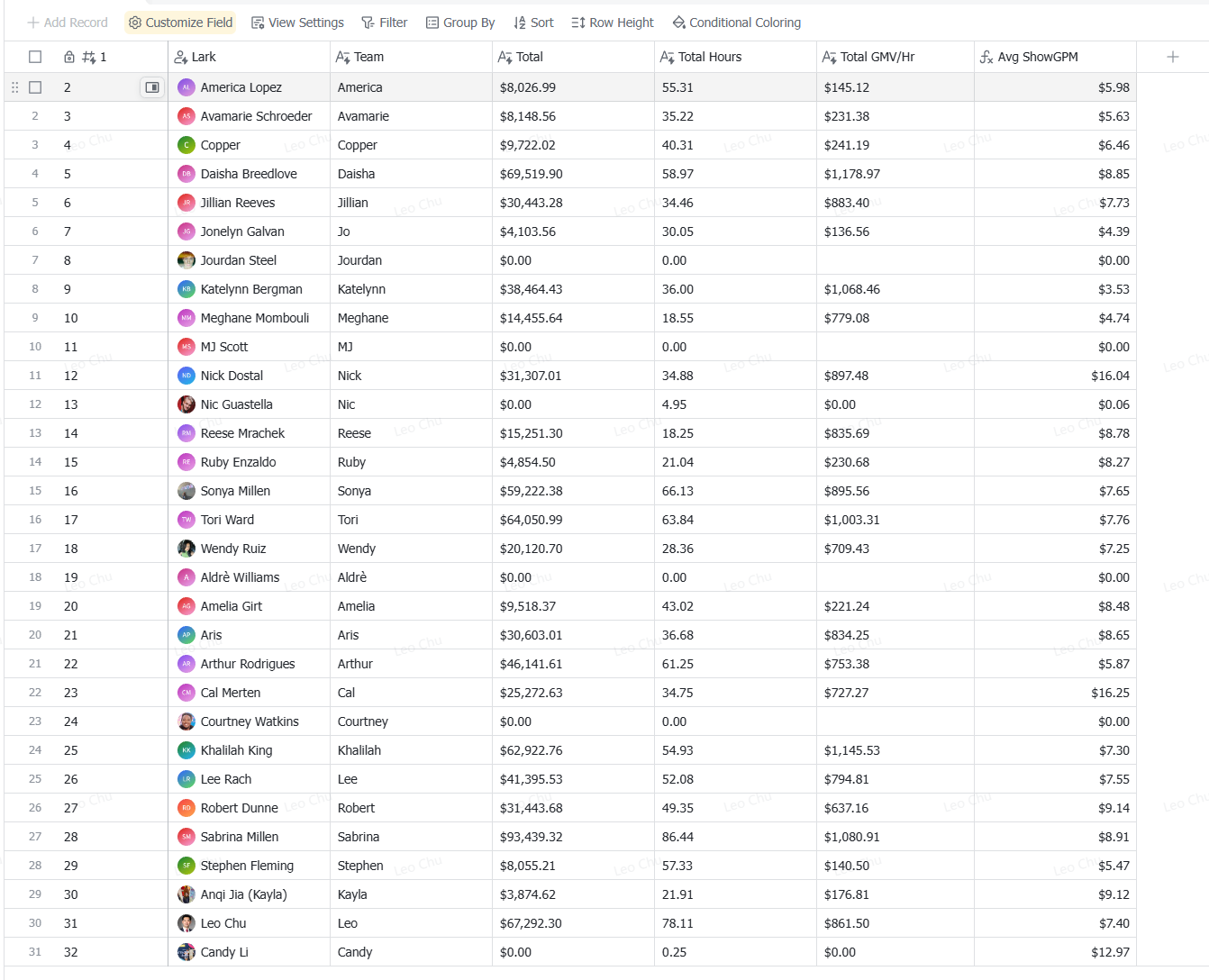Open the Row Height menu
The height and width of the screenshot is (980, 1209).
613,23
